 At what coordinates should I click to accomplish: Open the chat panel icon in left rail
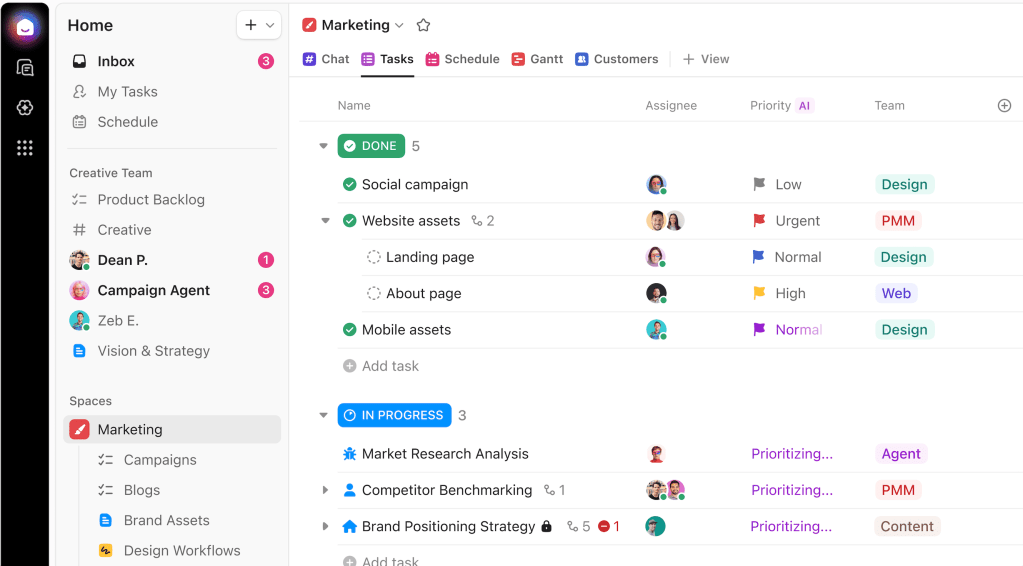pyautogui.click(x=25, y=68)
